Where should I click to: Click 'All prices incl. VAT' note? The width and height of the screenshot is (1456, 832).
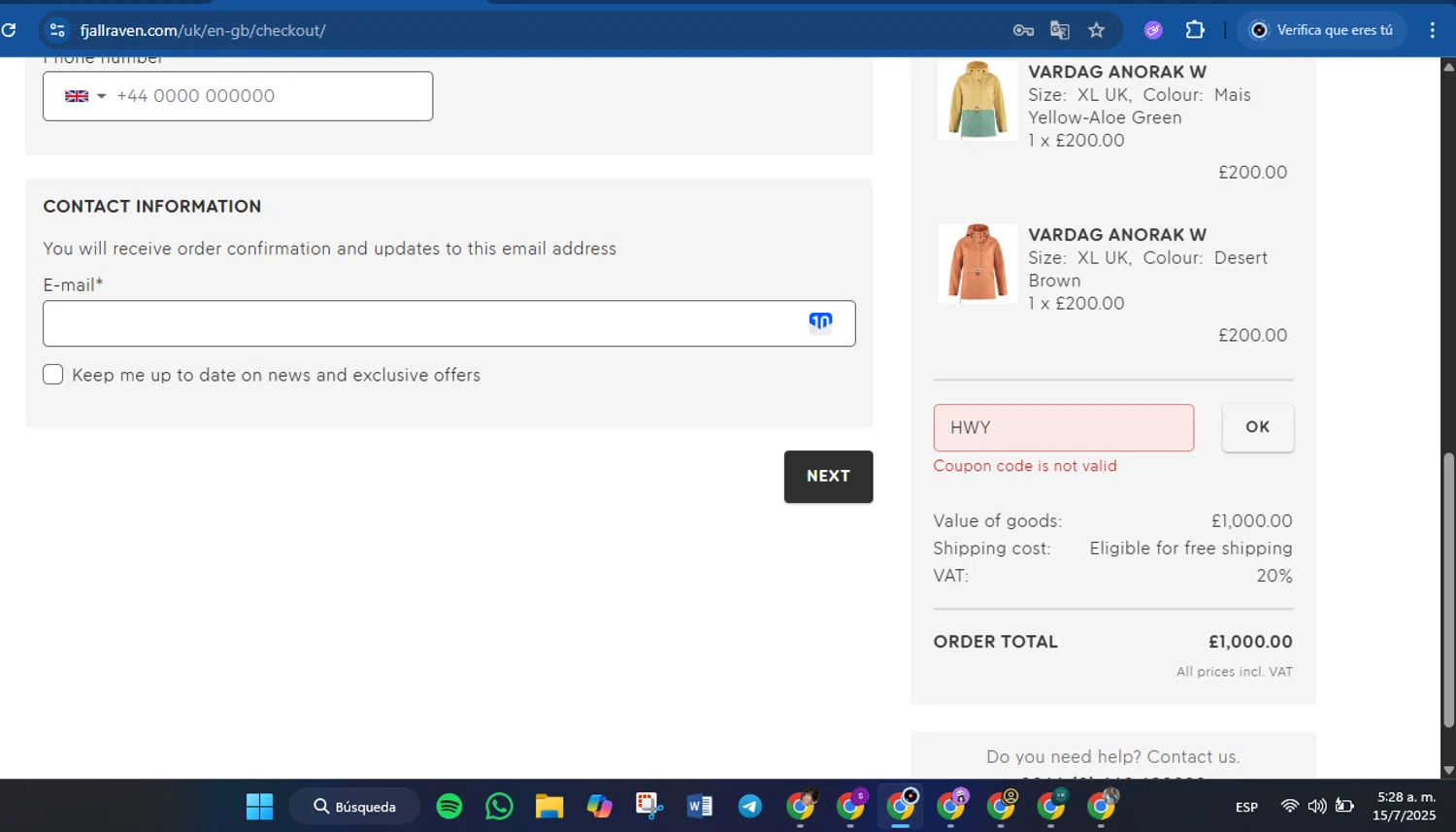pyautogui.click(x=1235, y=672)
